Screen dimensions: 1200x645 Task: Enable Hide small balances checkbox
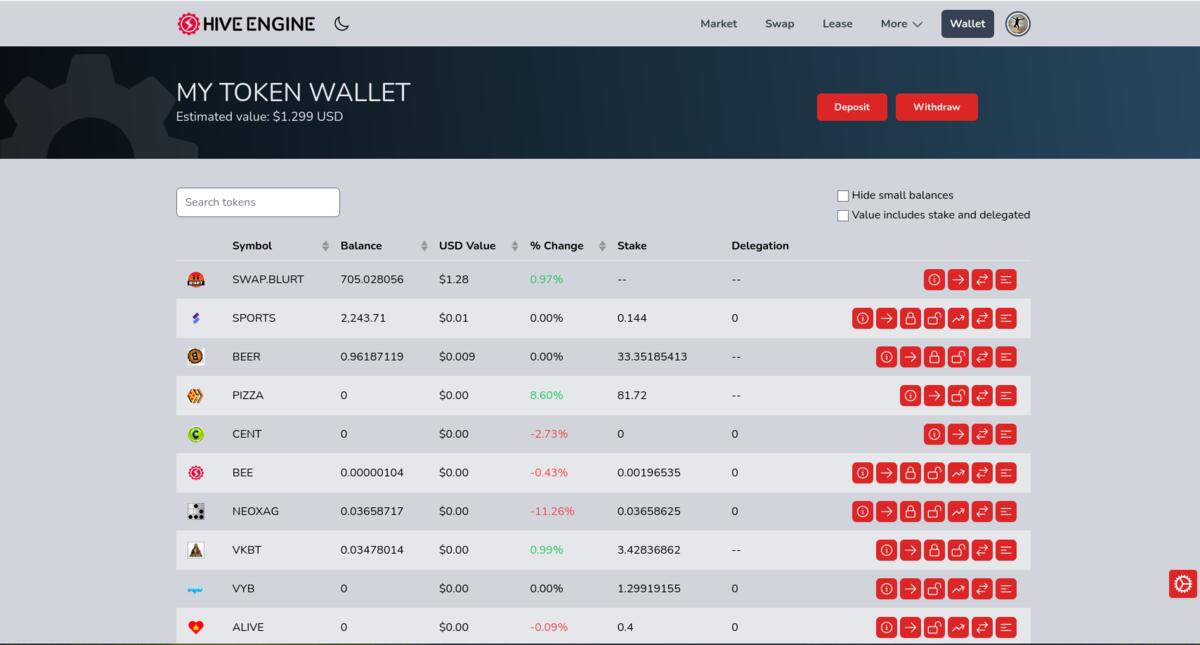pos(843,196)
